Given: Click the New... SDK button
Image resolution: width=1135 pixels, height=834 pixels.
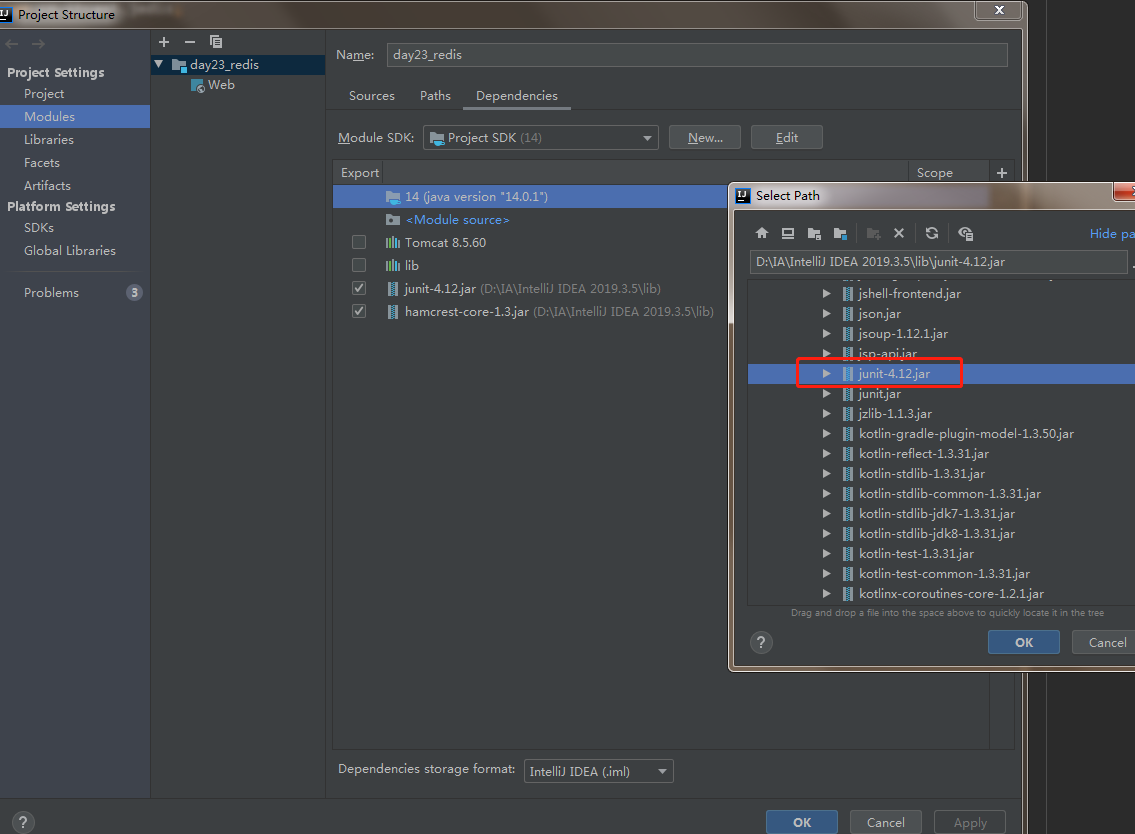Looking at the screenshot, I should (705, 138).
